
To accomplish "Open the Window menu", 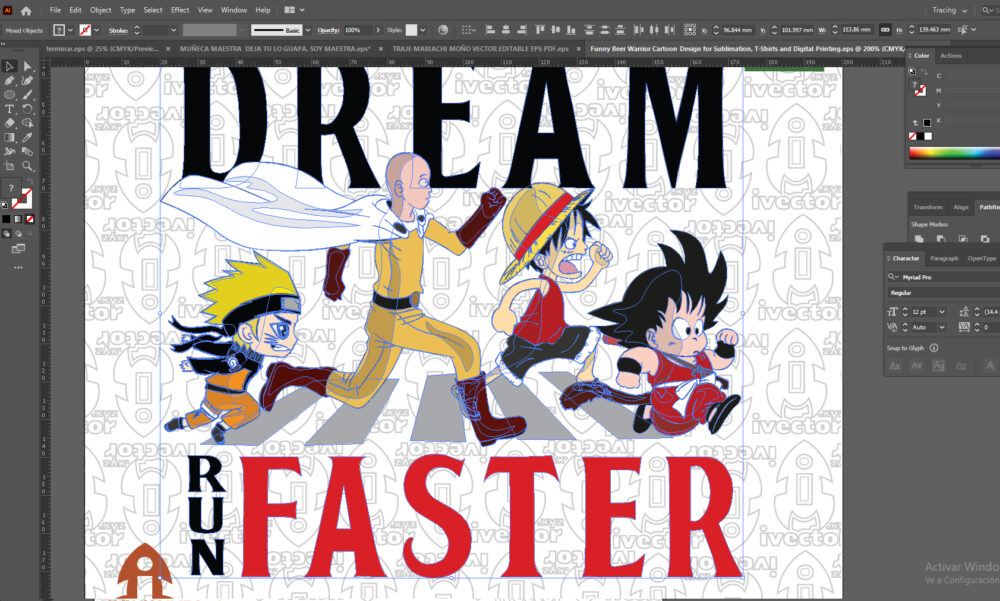I will tap(234, 10).
